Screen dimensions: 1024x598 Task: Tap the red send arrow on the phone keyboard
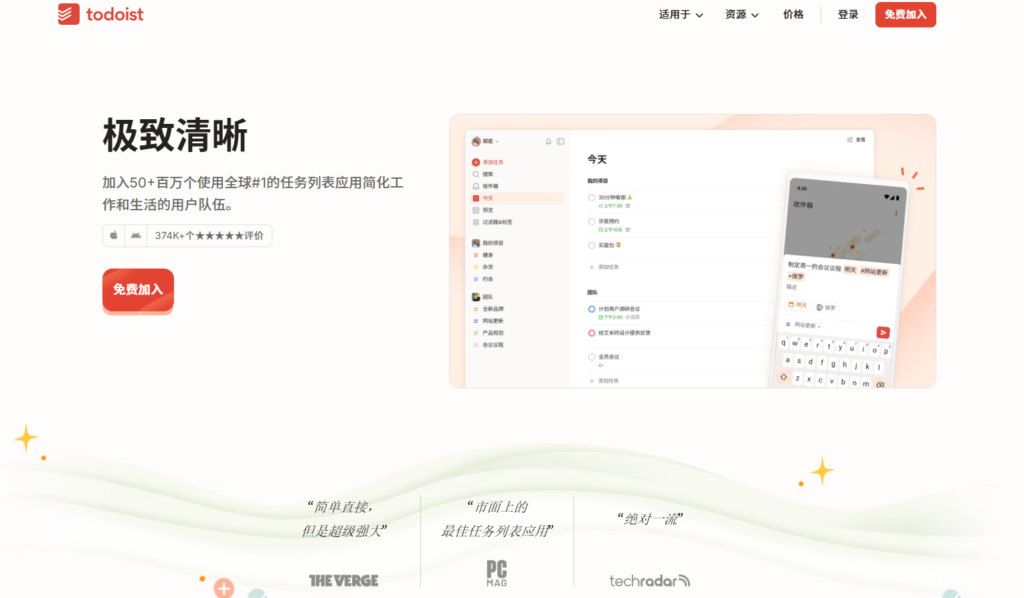pyautogui.click(x=883, y=333)
